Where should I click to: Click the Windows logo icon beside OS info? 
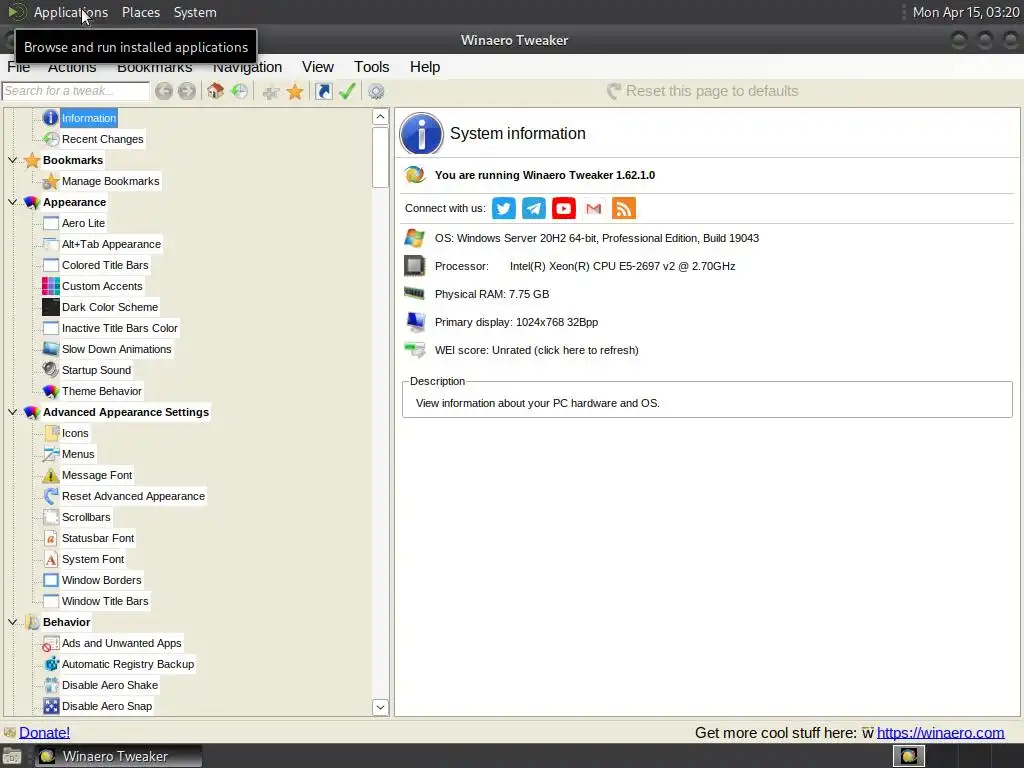click(x=414, y=238)
